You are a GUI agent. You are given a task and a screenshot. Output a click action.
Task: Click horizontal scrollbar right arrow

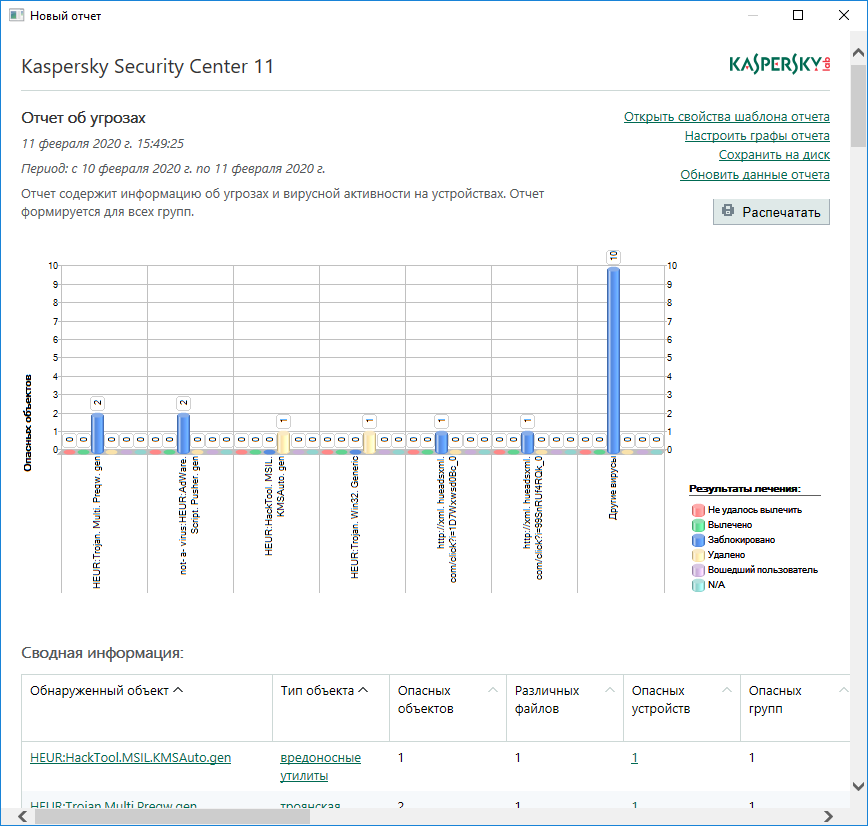coord(829,816)
